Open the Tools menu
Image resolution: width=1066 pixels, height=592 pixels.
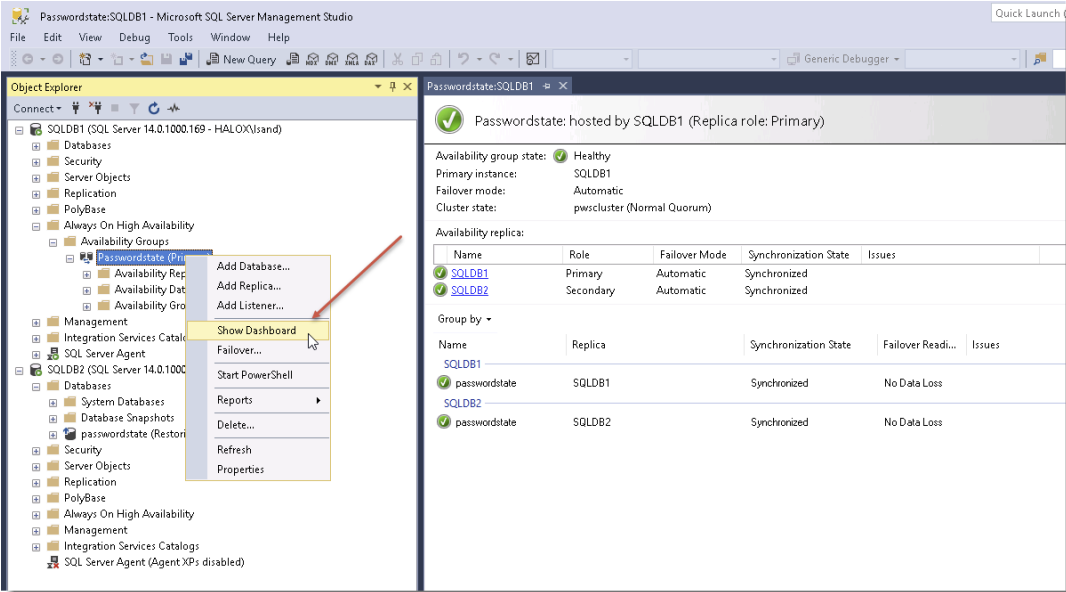click(180, 37)
